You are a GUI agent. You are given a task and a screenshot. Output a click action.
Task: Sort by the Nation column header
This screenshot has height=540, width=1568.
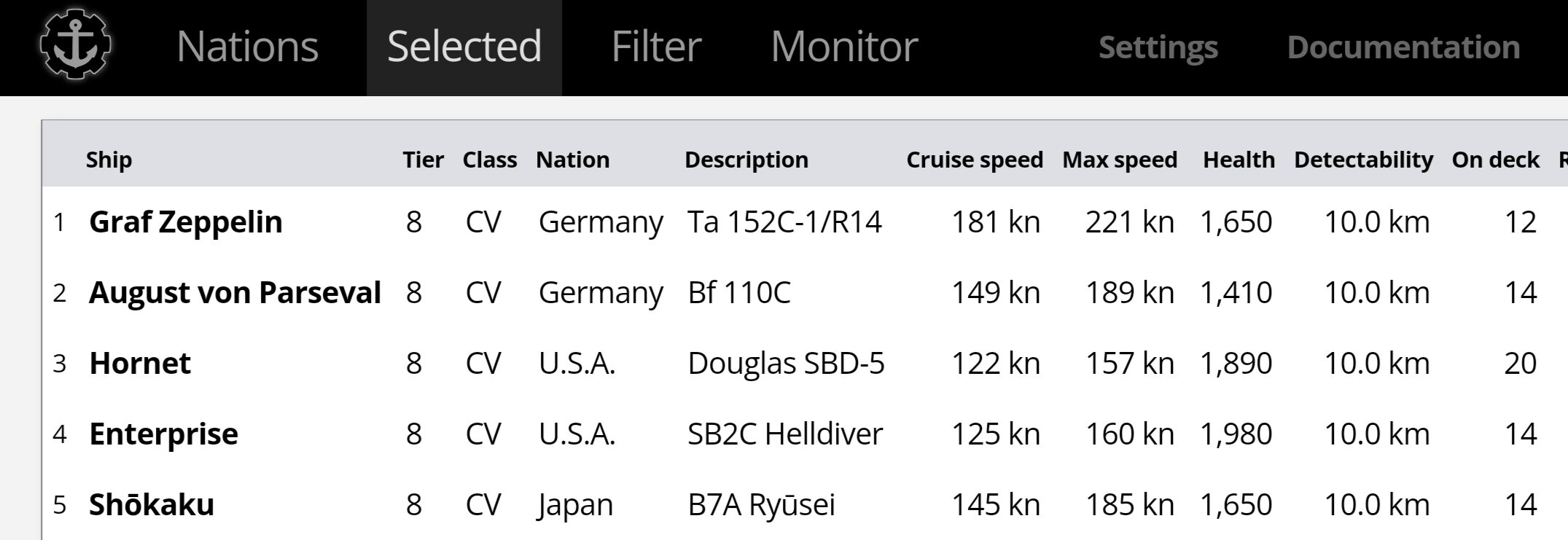(x=572, y=160)
